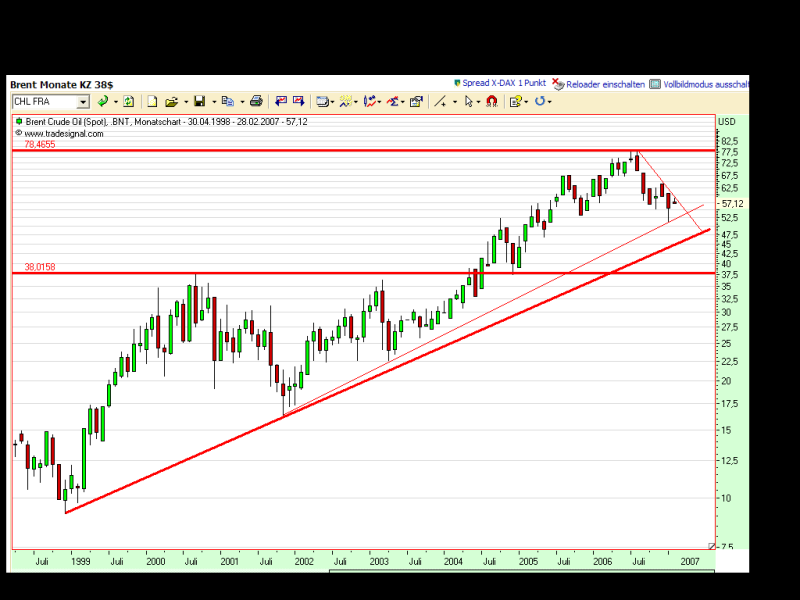Click the sigma formula icon
The width and height of the screenshot is (800, 600).
pos(392,102)
